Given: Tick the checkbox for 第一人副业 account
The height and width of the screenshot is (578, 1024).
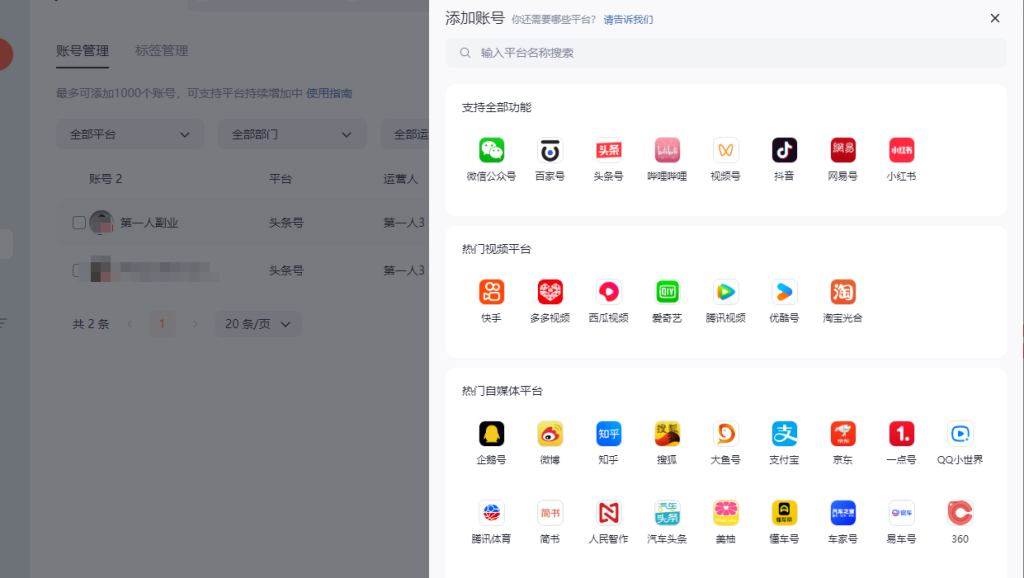Looking at the screenshot, I should 79,223.
